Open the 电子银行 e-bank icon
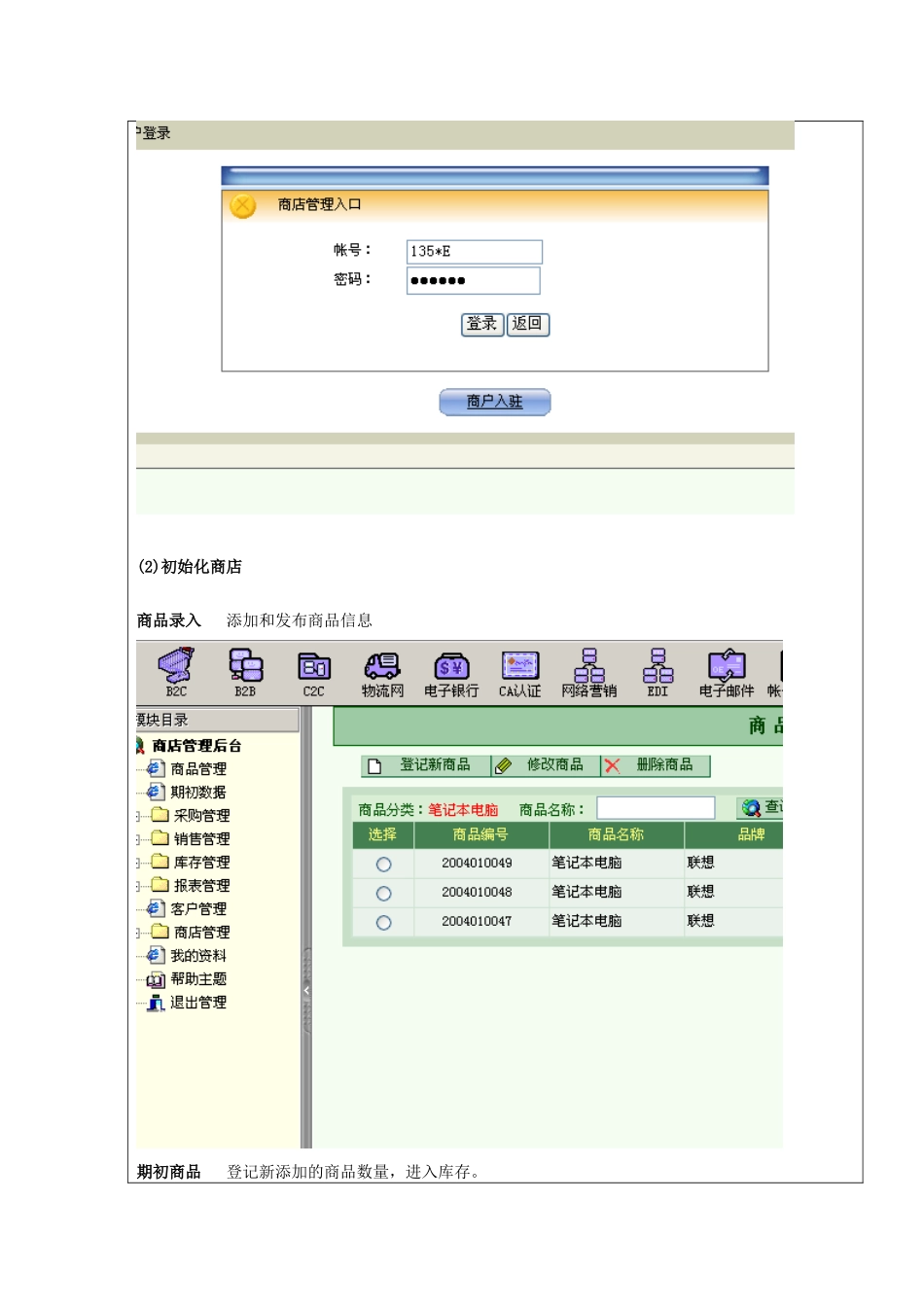This screenshot has height=1307, width=924. (x=451, y=666)
